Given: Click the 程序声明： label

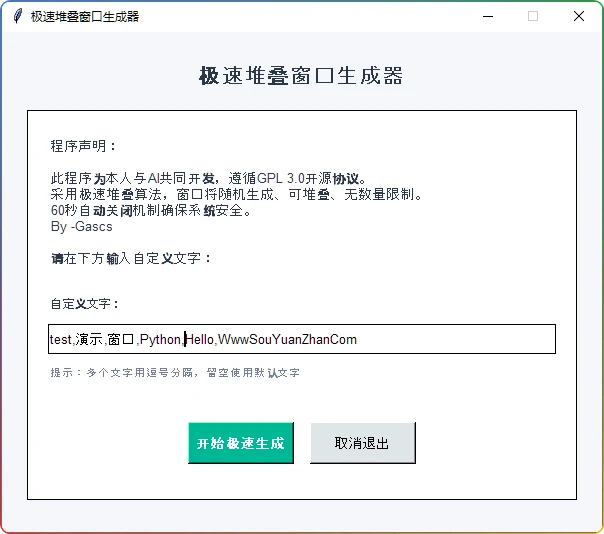Looking at the screenshot, I should click(x=84, y=146).
